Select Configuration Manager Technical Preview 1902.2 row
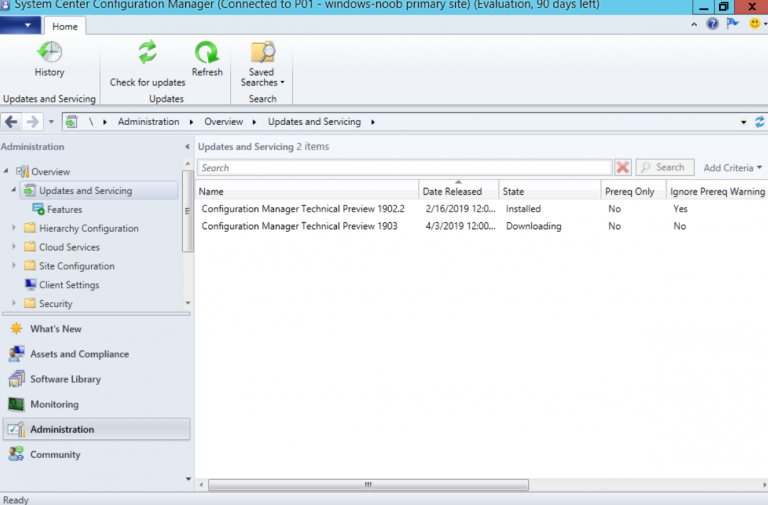The width and height of the screenshot is (768, 505). [x=481, y=209]
